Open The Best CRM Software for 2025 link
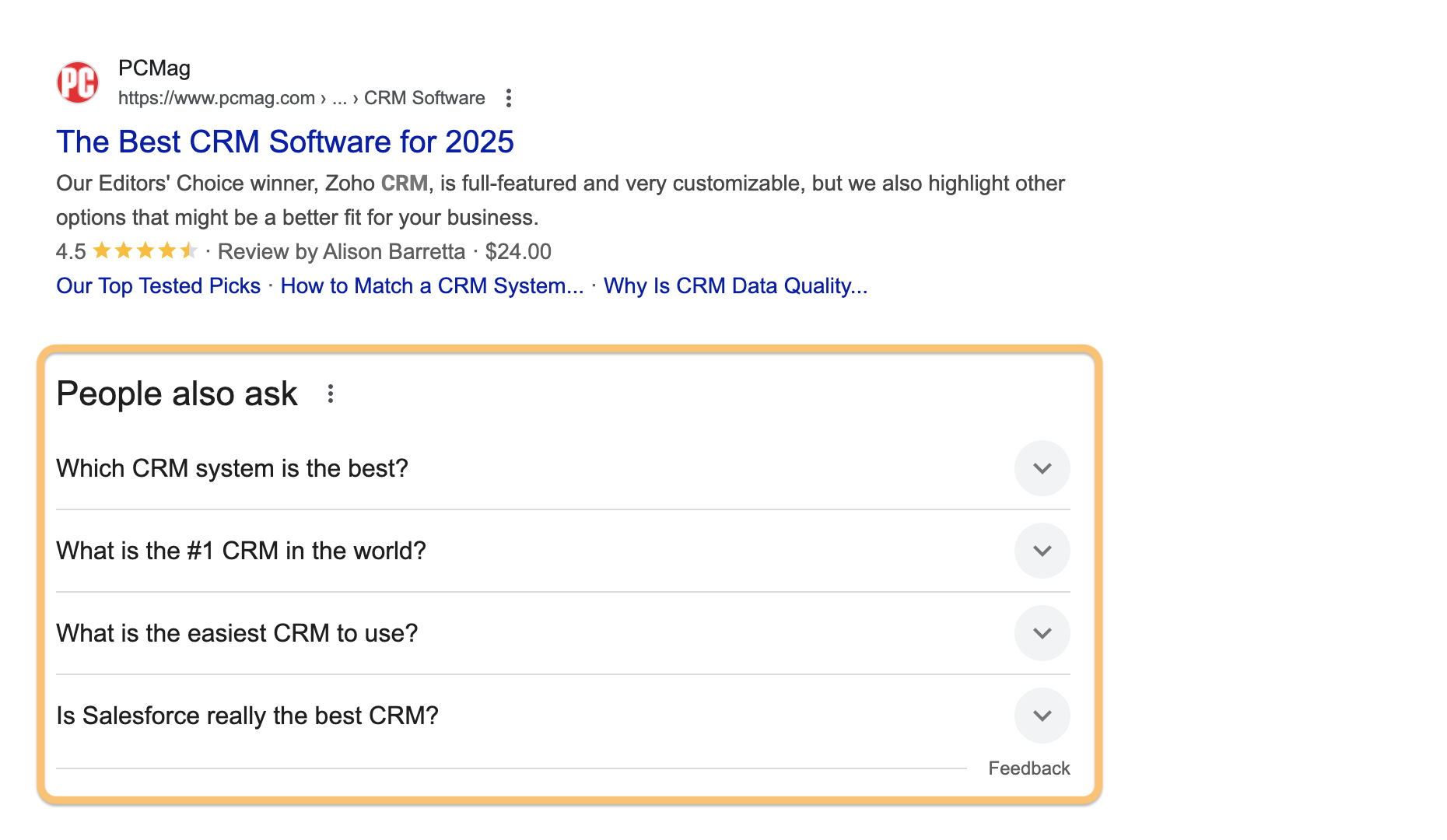 (285, 142)
